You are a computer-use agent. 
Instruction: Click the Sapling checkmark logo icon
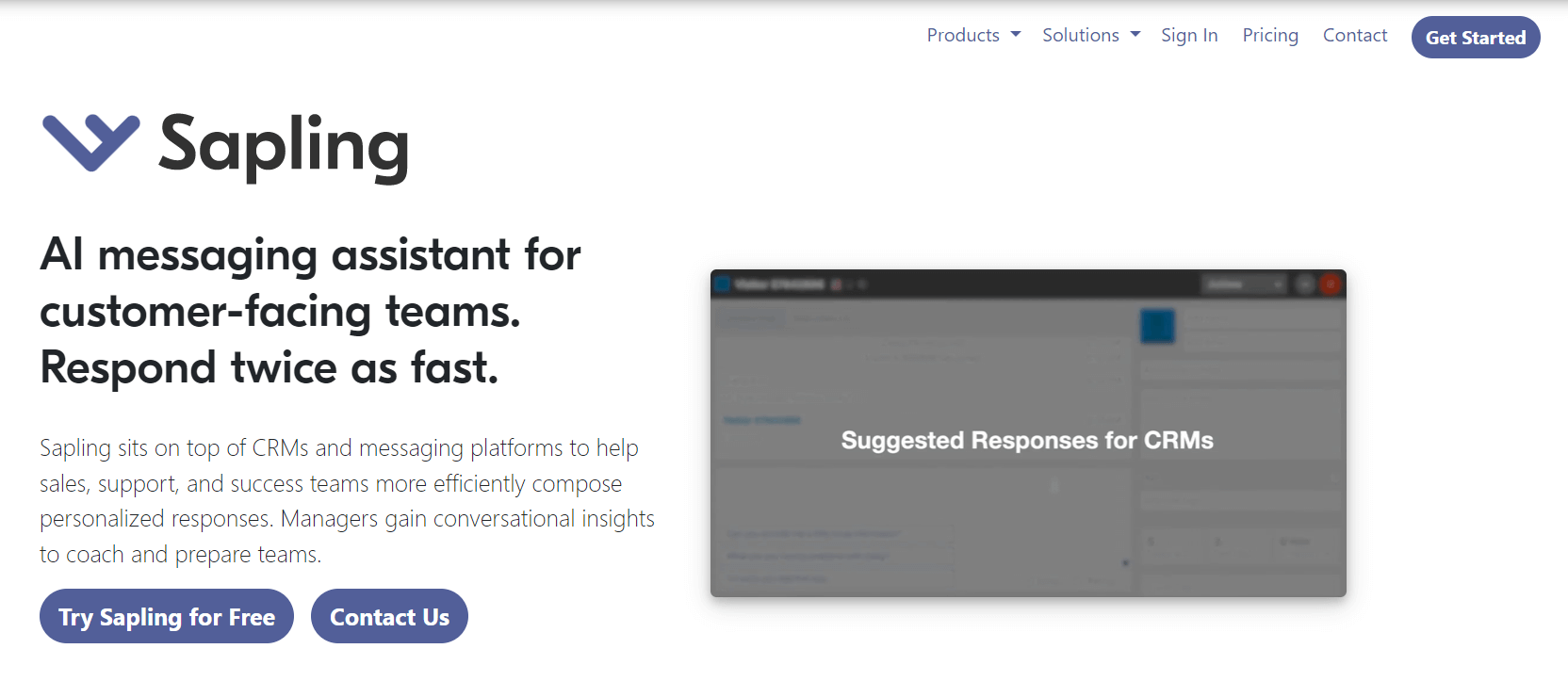(x=91, y=143)
